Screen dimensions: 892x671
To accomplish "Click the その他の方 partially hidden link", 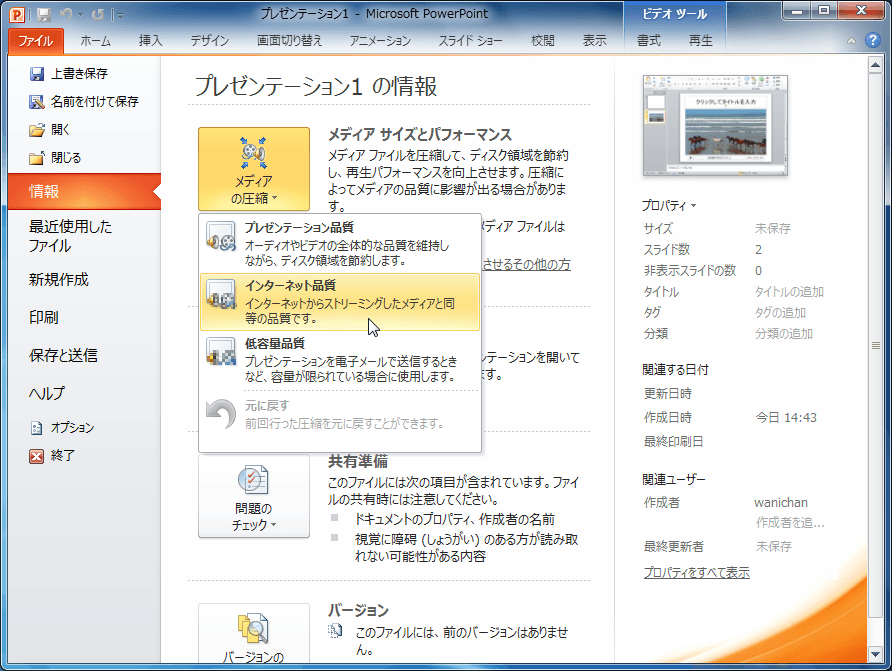I will (x=526, y=264).
